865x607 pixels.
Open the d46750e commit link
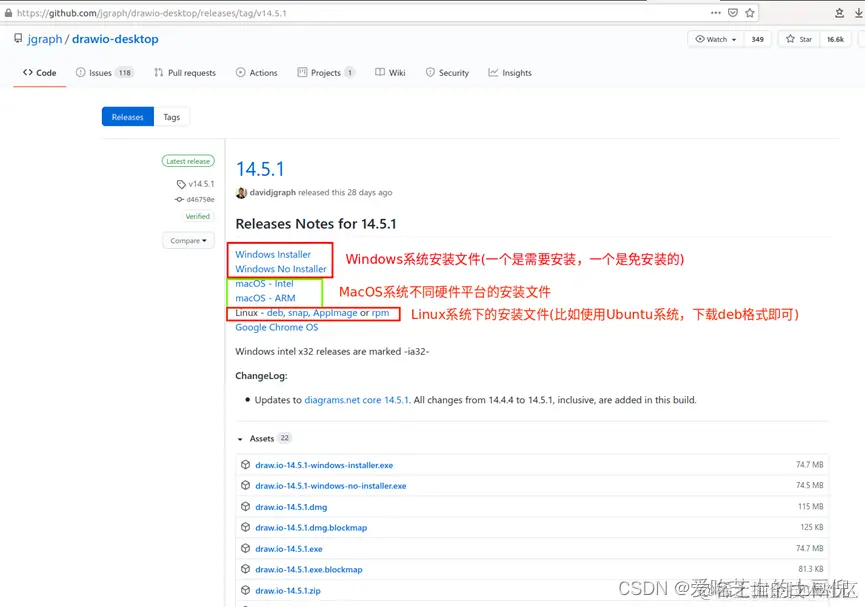tap(200, 200)
